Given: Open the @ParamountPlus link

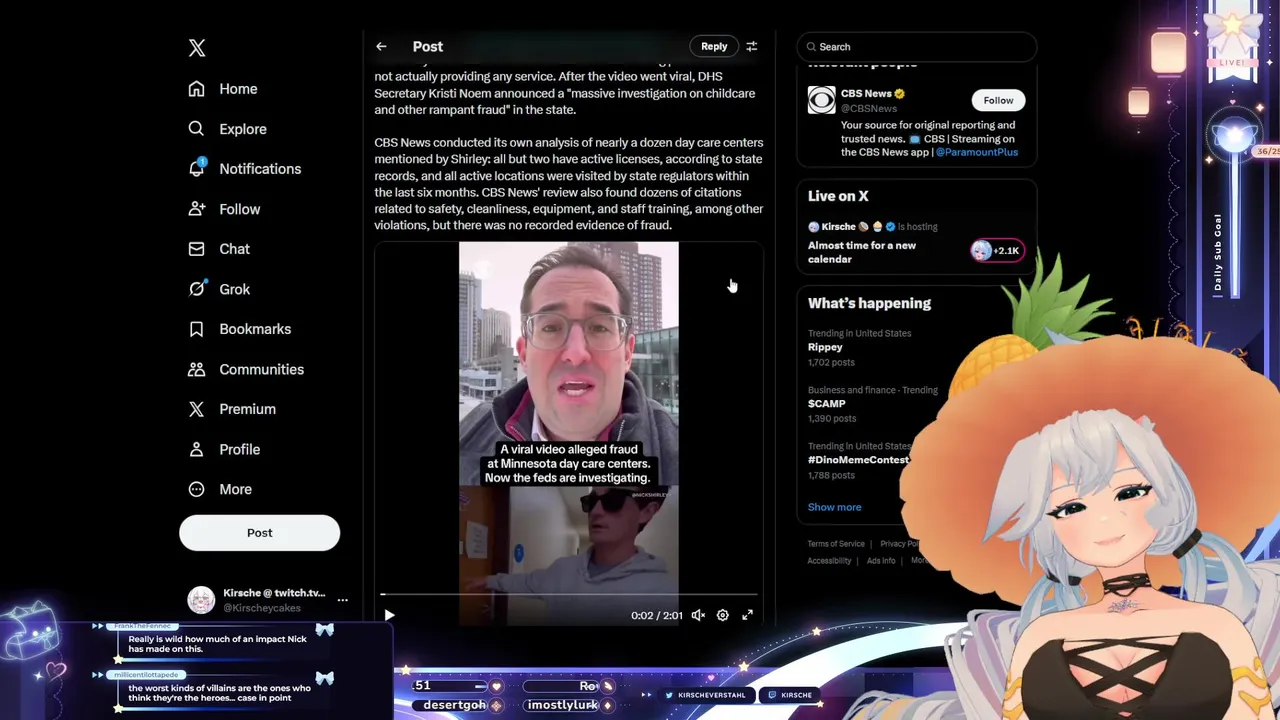Looking at the screenshot, I should (x=977, y=152).
